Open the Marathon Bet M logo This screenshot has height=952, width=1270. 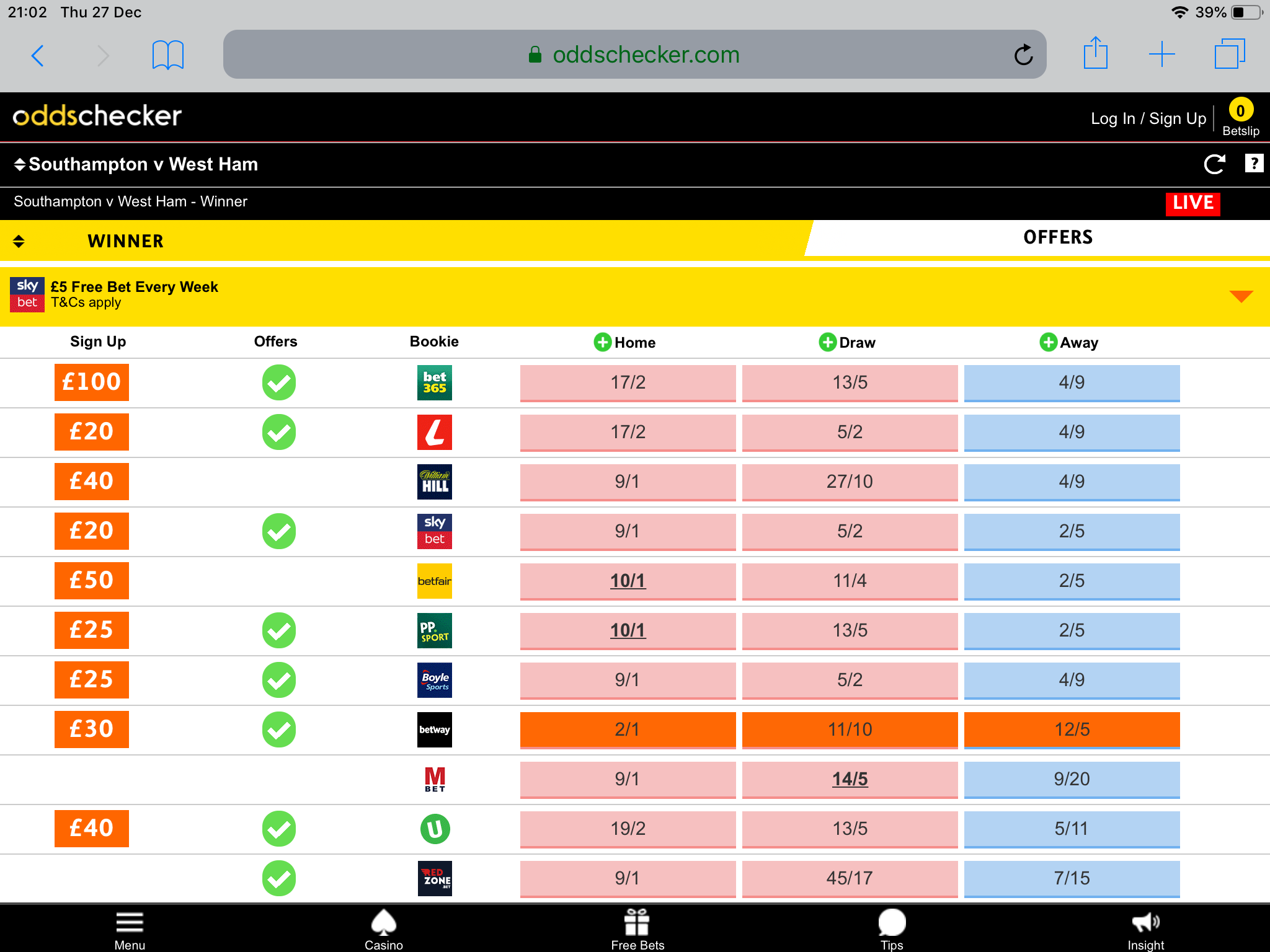pos(435,779)
